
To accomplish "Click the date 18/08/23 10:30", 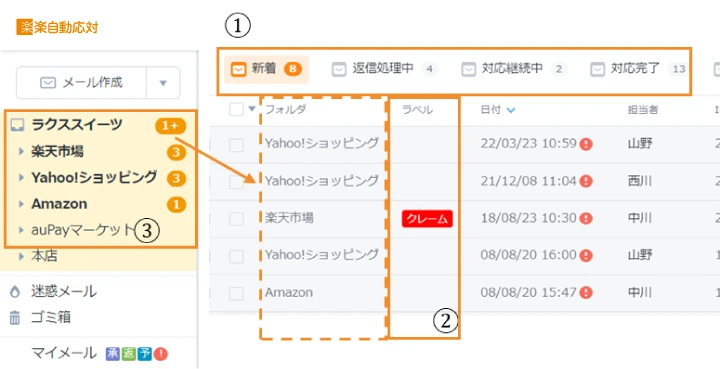I will click(529, 218).
